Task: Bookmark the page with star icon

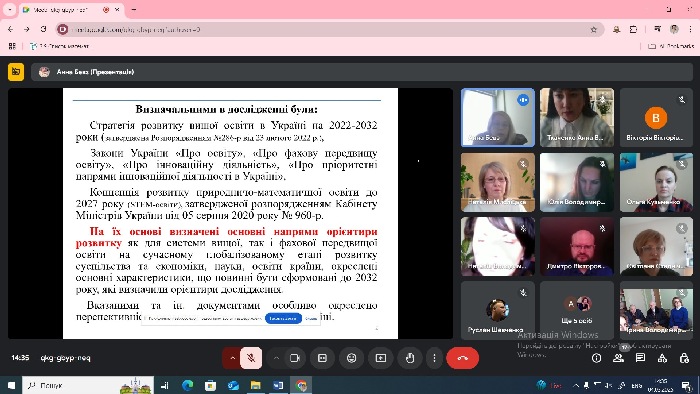Action: pos(593,29)
